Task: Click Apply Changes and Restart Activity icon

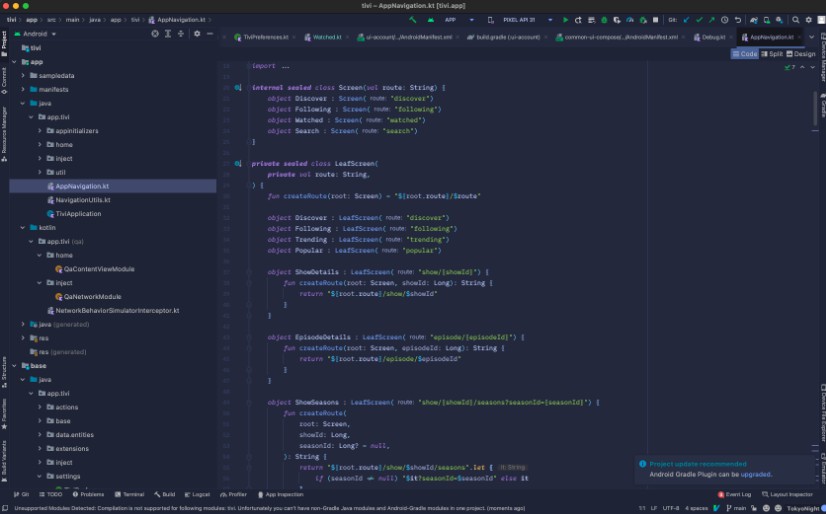Action: [x=578, y=20]
